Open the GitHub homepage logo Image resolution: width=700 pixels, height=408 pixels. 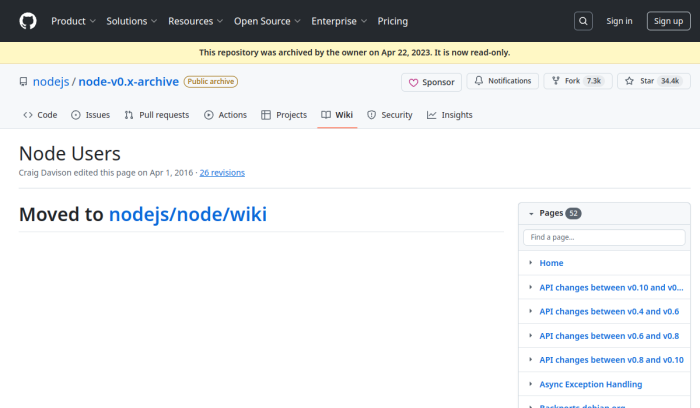pos(28,21)
